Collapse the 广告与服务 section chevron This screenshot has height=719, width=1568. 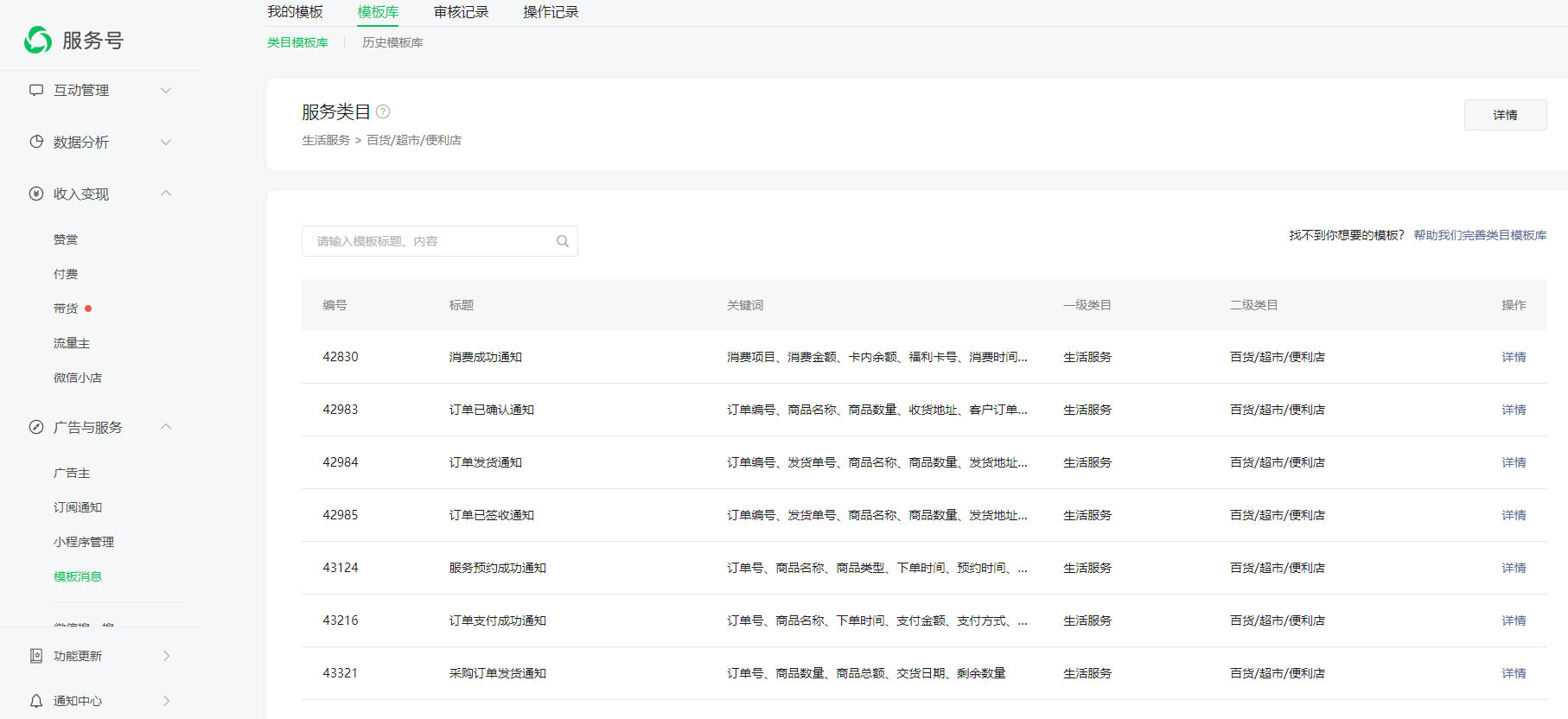click(166, 426)
